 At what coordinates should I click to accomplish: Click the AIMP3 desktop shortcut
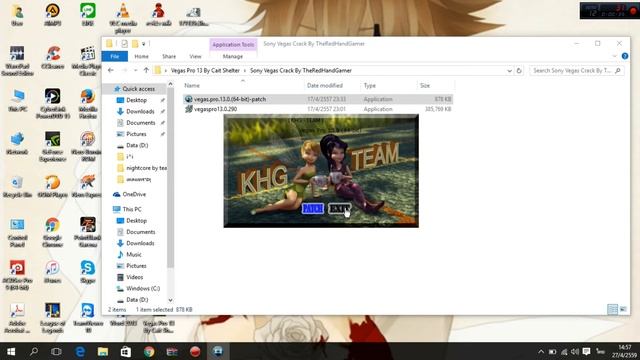52,15
